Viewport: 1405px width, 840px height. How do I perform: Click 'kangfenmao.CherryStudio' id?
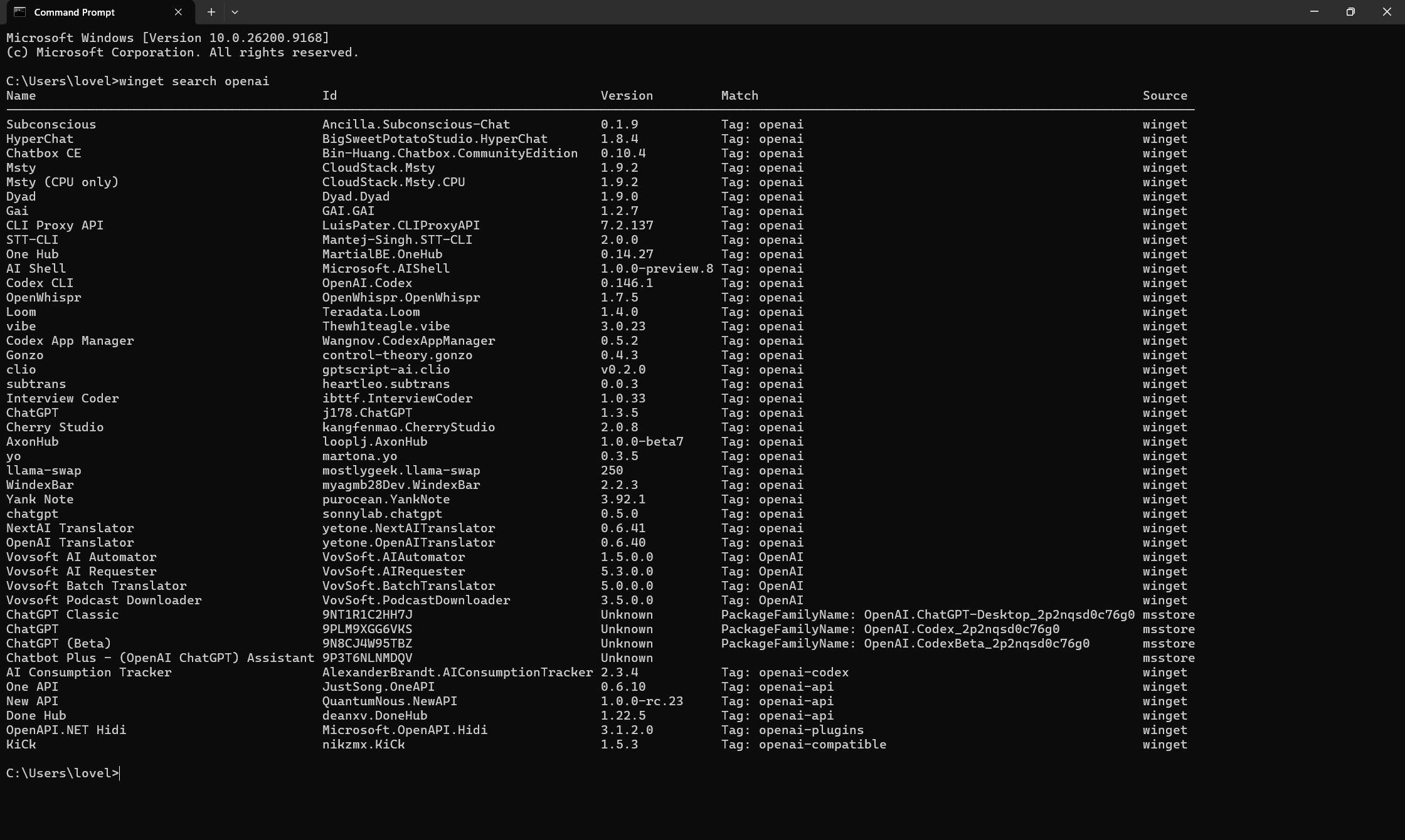tap(409, 427)
